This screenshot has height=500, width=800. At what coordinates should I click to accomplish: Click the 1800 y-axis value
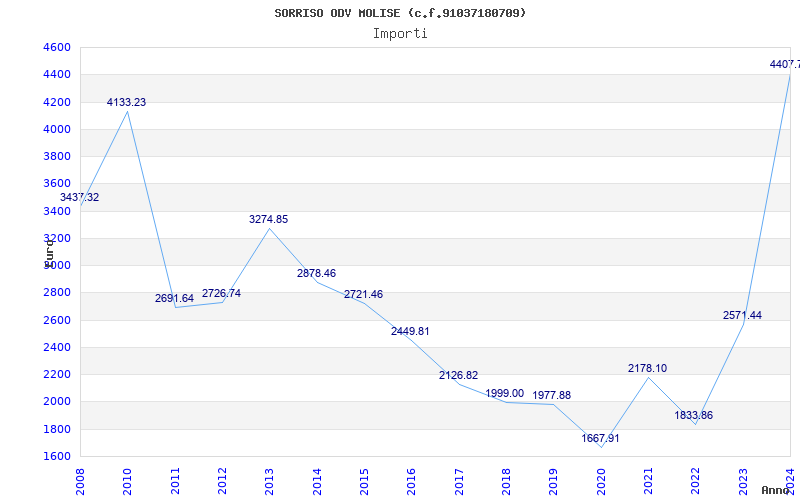click(x=57, y=429)
